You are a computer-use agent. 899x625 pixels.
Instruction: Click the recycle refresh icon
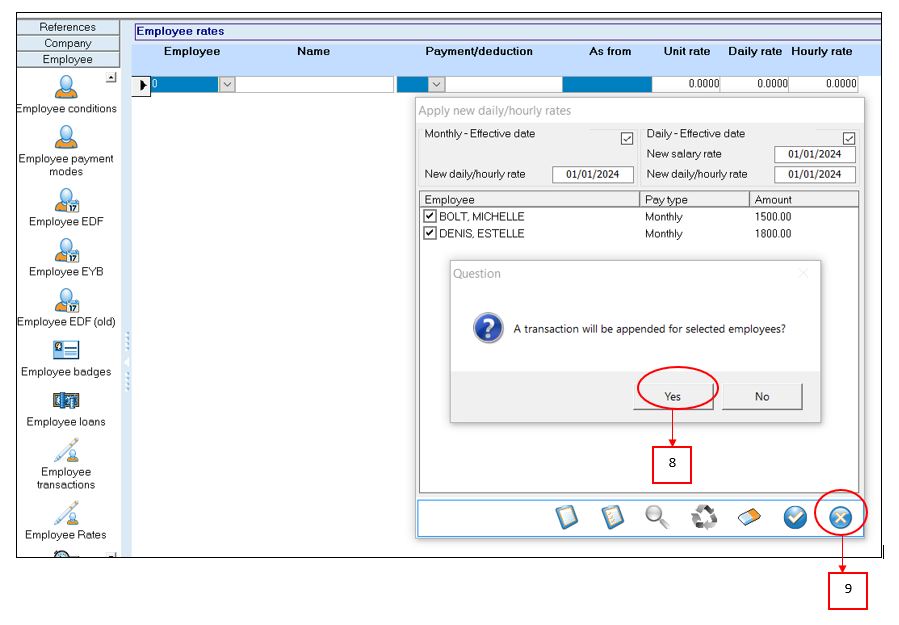click(704, 517)
